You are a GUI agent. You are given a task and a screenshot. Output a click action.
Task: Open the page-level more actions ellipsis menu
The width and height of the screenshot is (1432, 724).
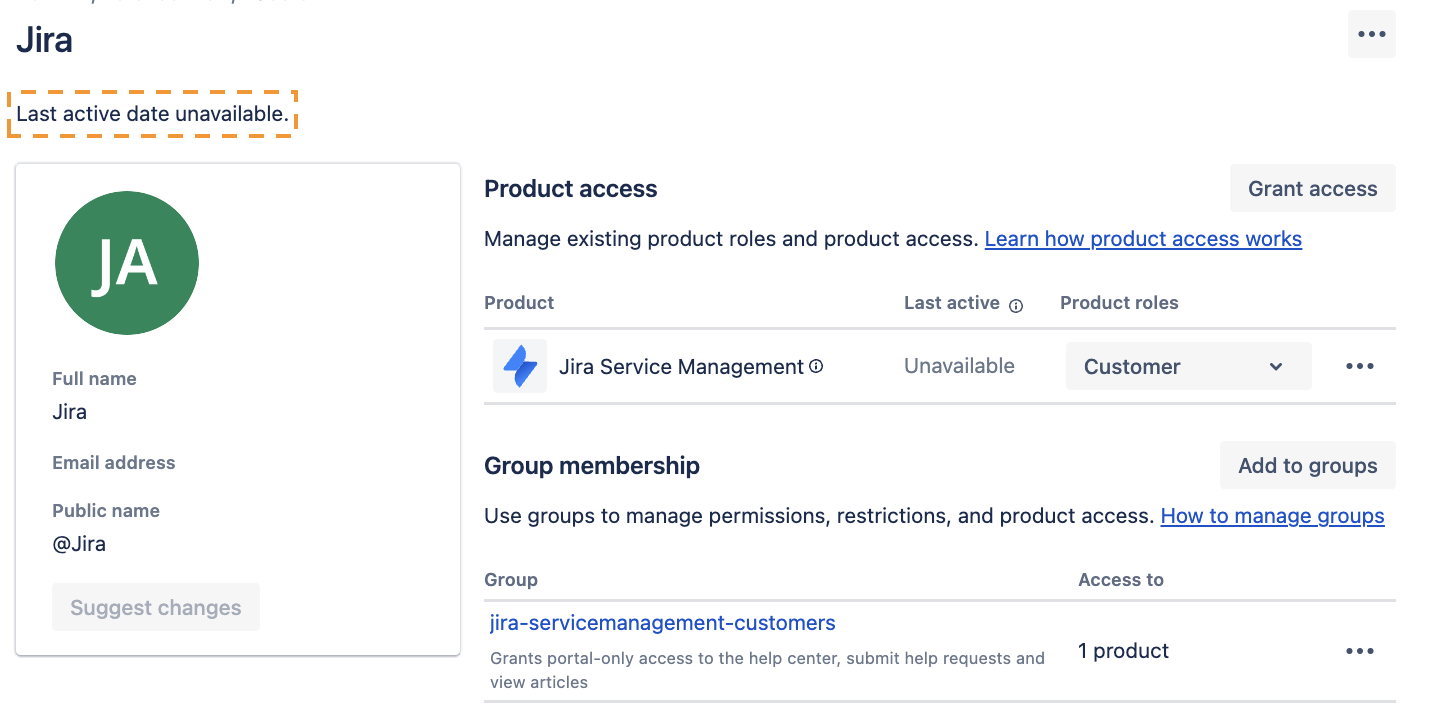coord(1371,34)
